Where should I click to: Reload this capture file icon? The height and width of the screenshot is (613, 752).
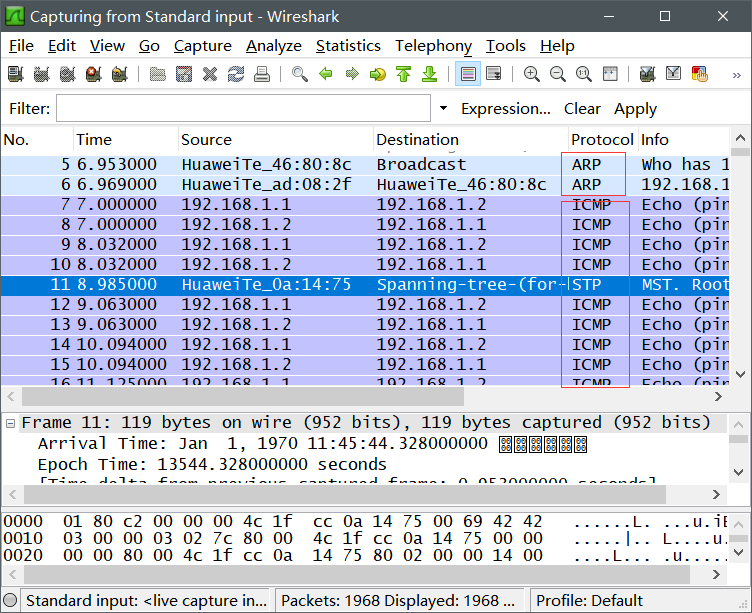[x=235, y=74]
